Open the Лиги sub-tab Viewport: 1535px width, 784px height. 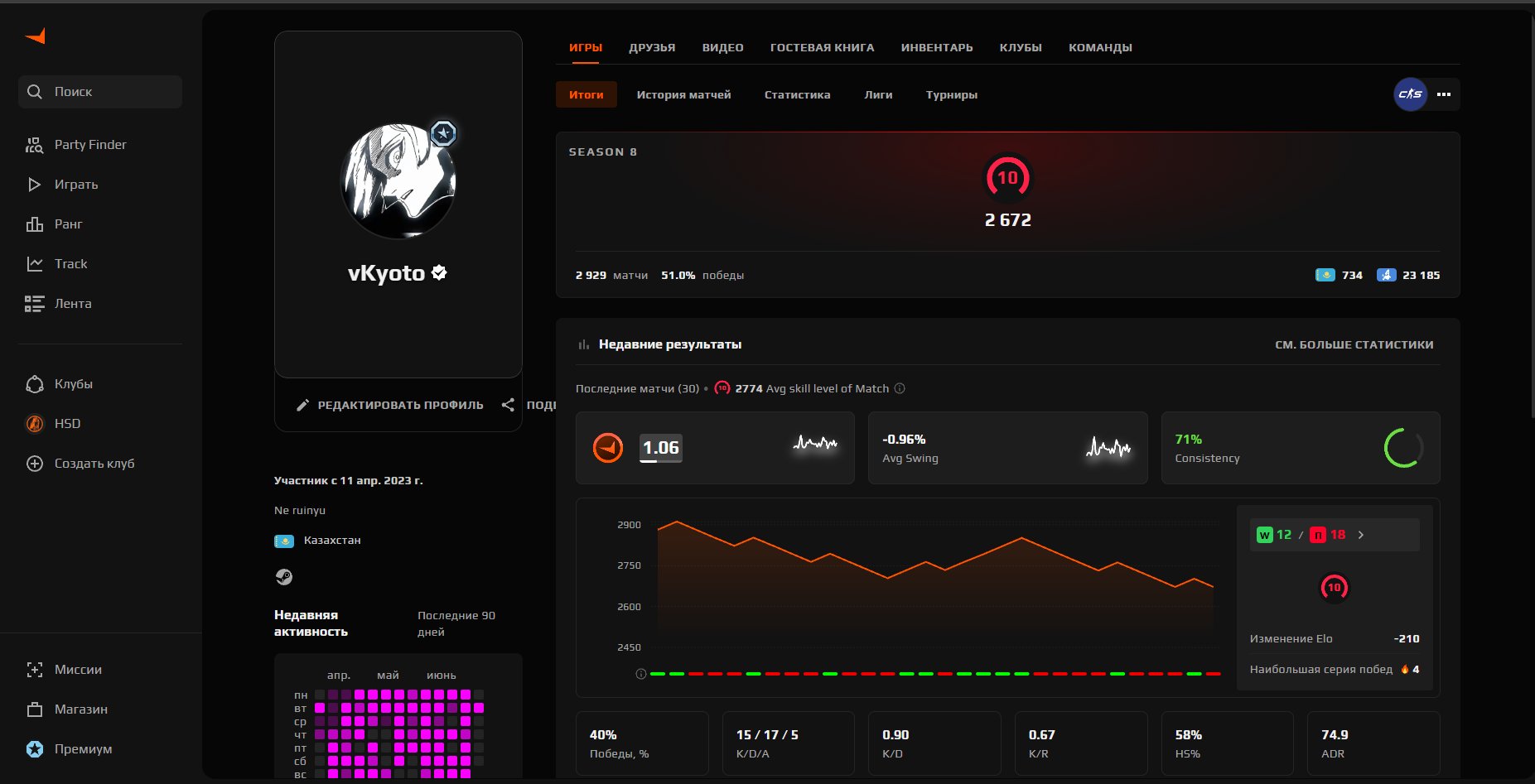pos(878,94)
